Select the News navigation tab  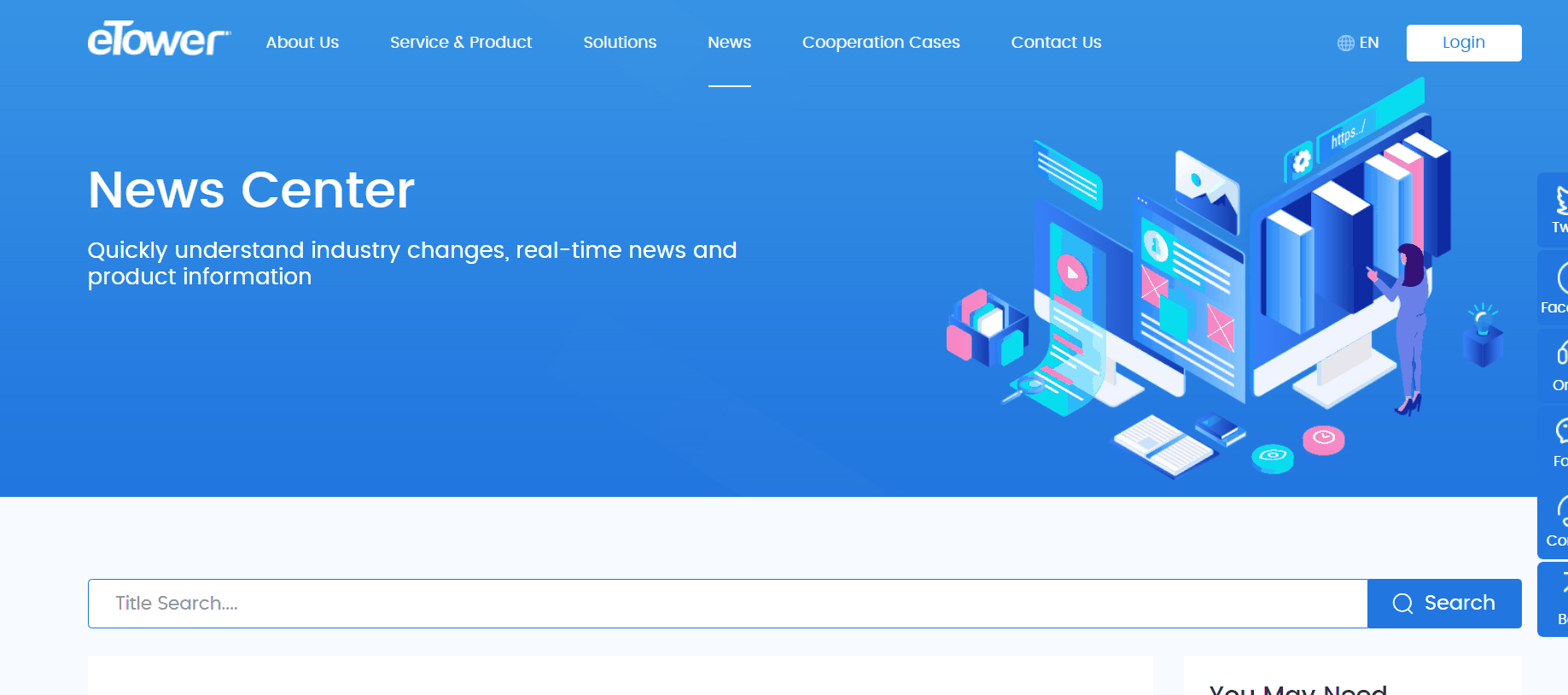pos(729,43)
